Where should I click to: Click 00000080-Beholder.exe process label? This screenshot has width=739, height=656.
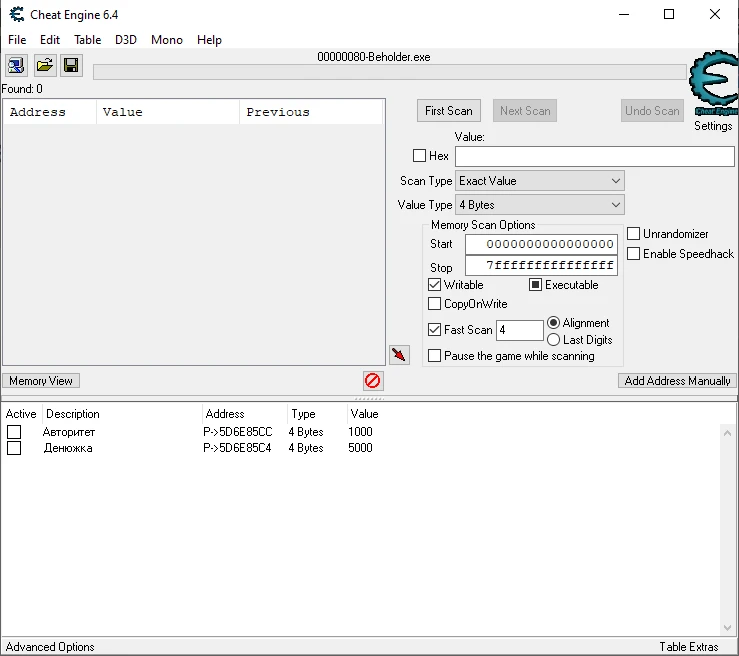[x=374, y=57]
